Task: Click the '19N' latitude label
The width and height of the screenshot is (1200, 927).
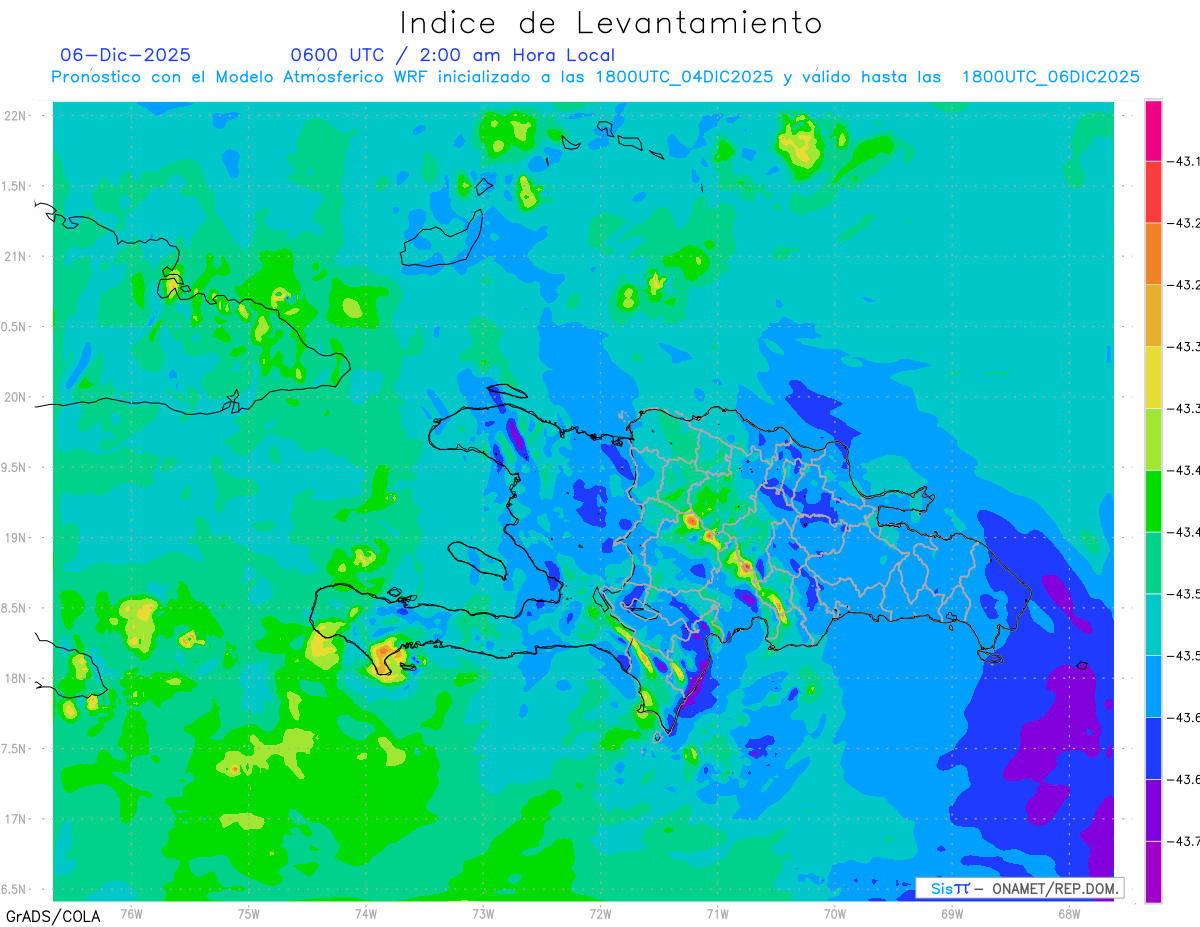Action: tap(15, 538)
